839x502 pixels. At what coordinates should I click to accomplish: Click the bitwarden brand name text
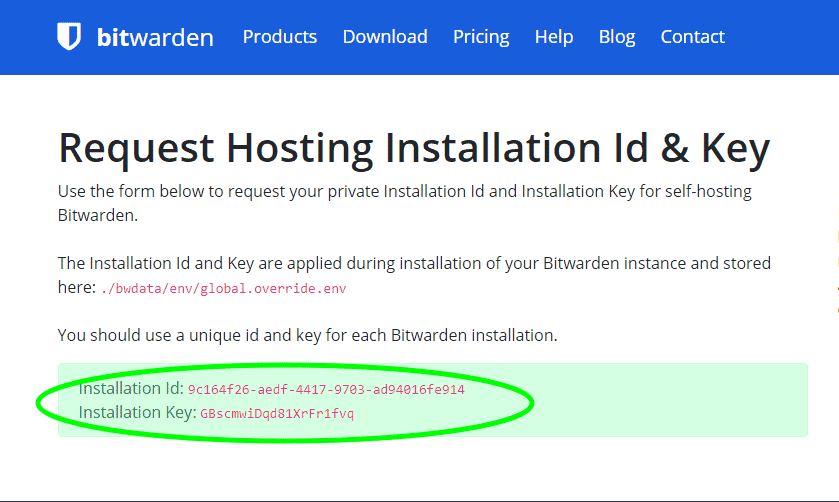[x=155, y=37]
